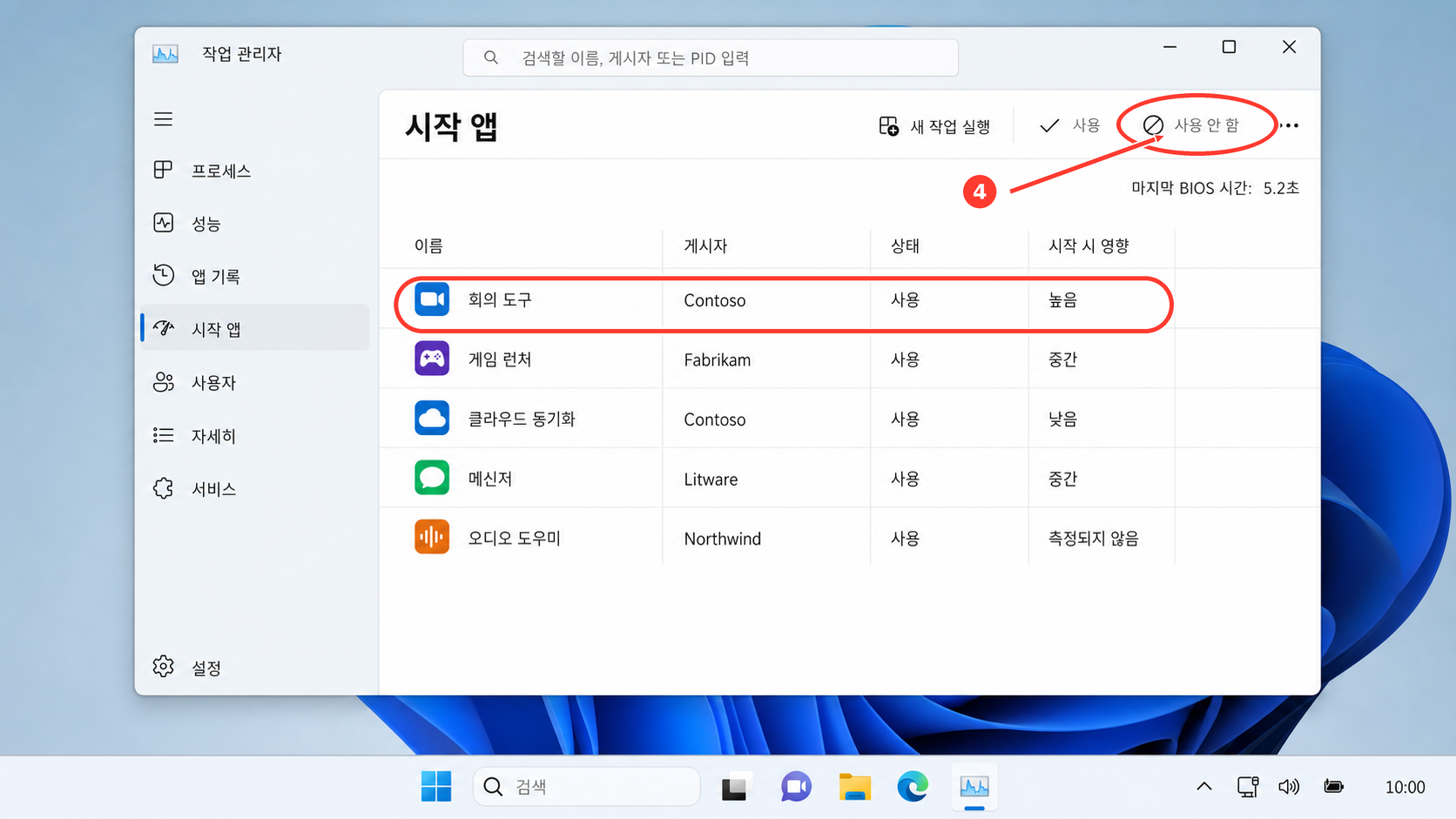This screenshot has height=819, width=1456.
Task: Click the Northwind publisher cell
Action: coord(722,539)
